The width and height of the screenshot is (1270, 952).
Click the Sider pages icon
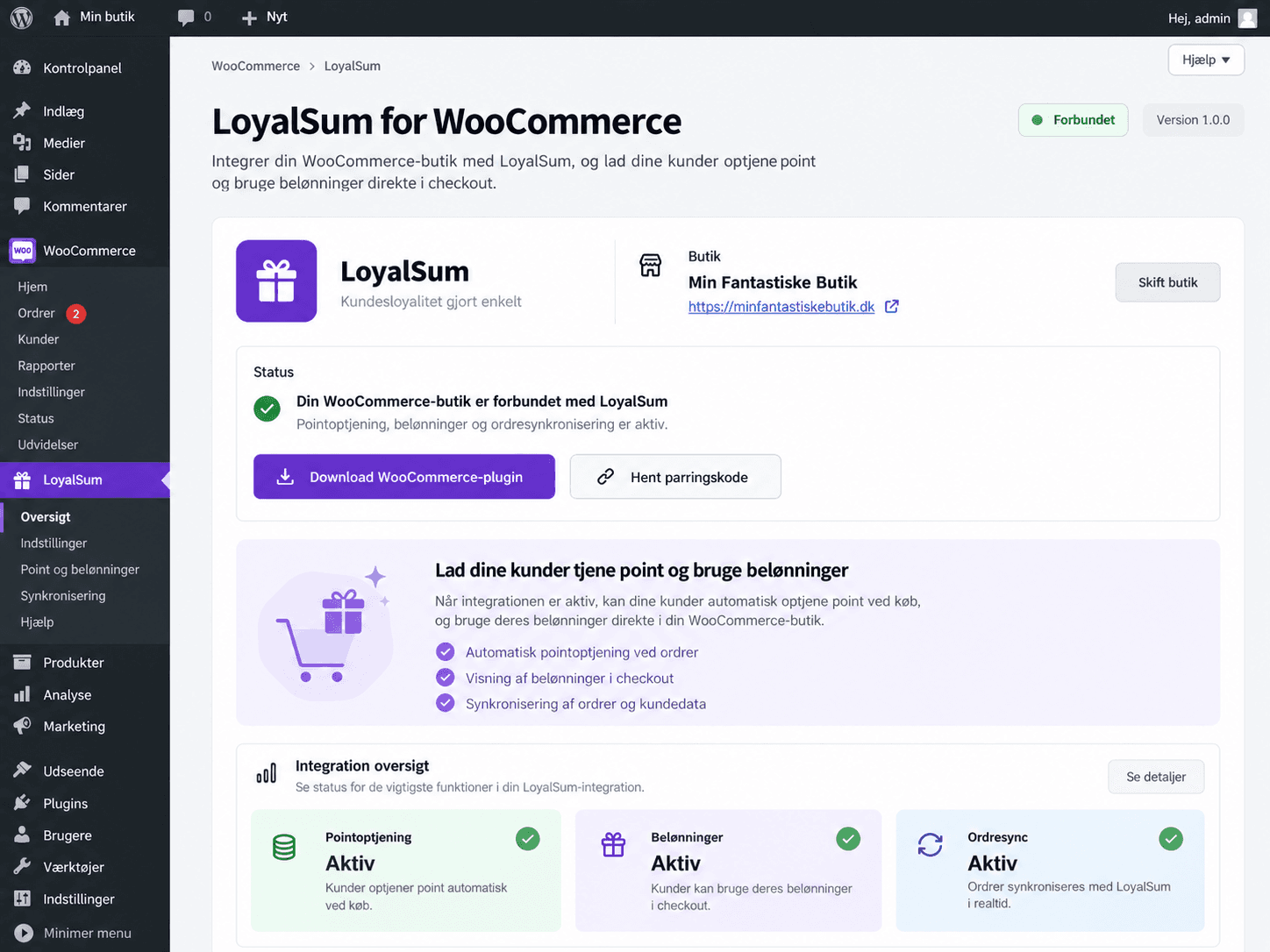(x=22, y=174)
